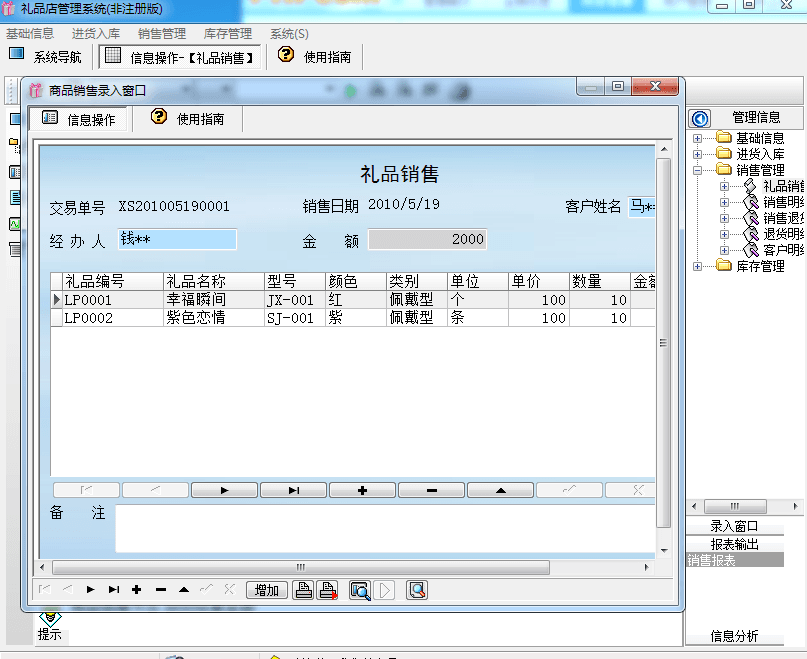Click the query icon with the blue magnifier
The height and width of the screenshot is (659, 807).
[360, 590]
